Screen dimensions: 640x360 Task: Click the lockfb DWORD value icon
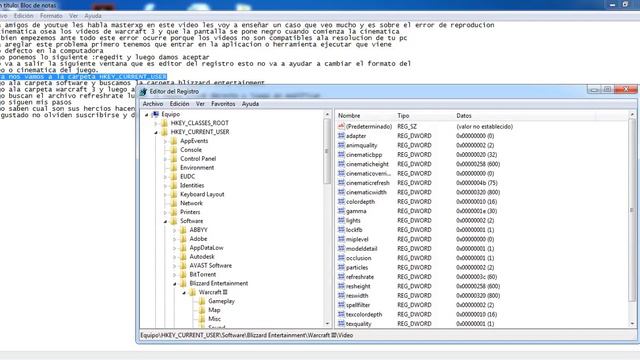tap(341, 230)
